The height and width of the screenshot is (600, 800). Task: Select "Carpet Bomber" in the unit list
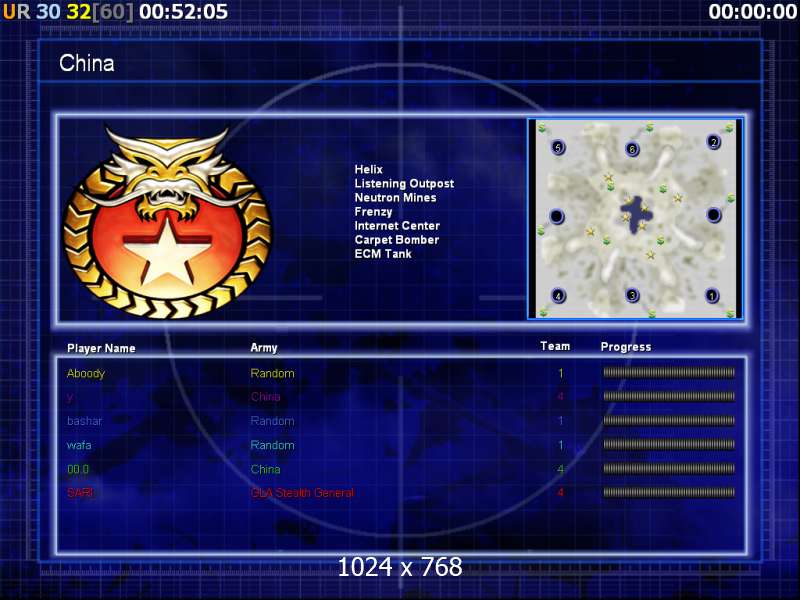[x=396, y=240]
